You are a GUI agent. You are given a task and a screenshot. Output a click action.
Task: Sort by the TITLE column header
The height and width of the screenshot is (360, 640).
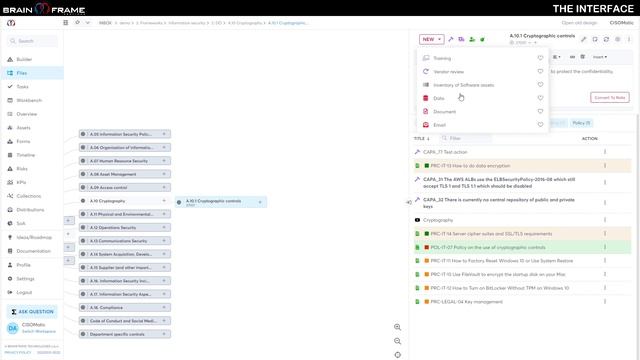[x=422, y=139]
